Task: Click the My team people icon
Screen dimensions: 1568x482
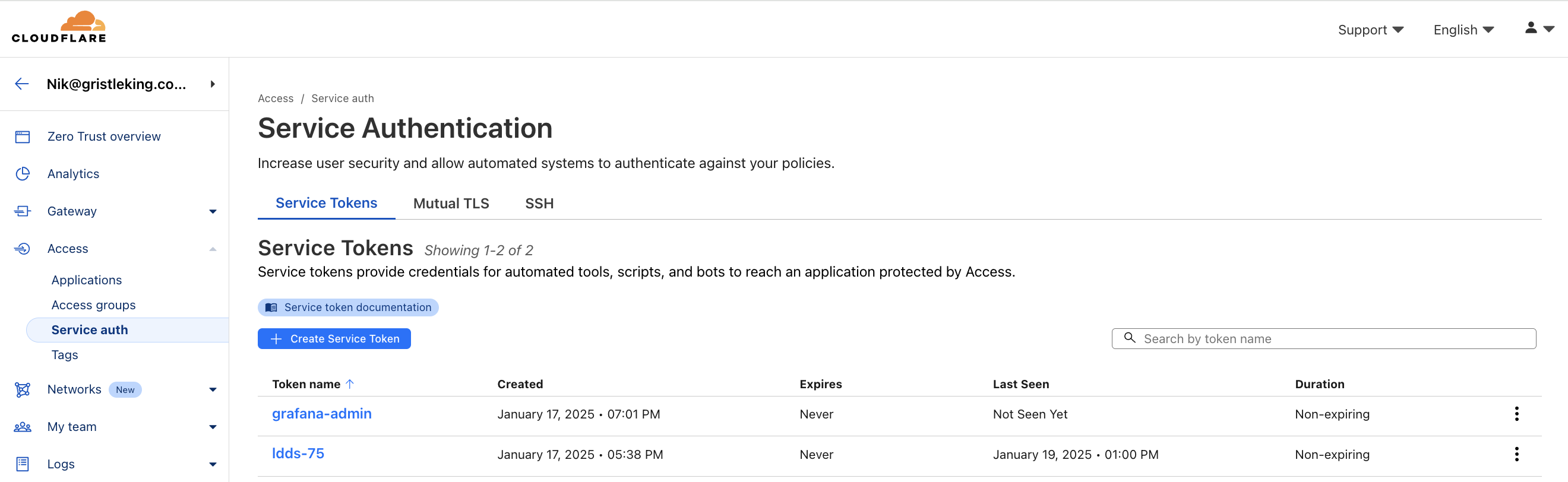Action: click(23, 427)
